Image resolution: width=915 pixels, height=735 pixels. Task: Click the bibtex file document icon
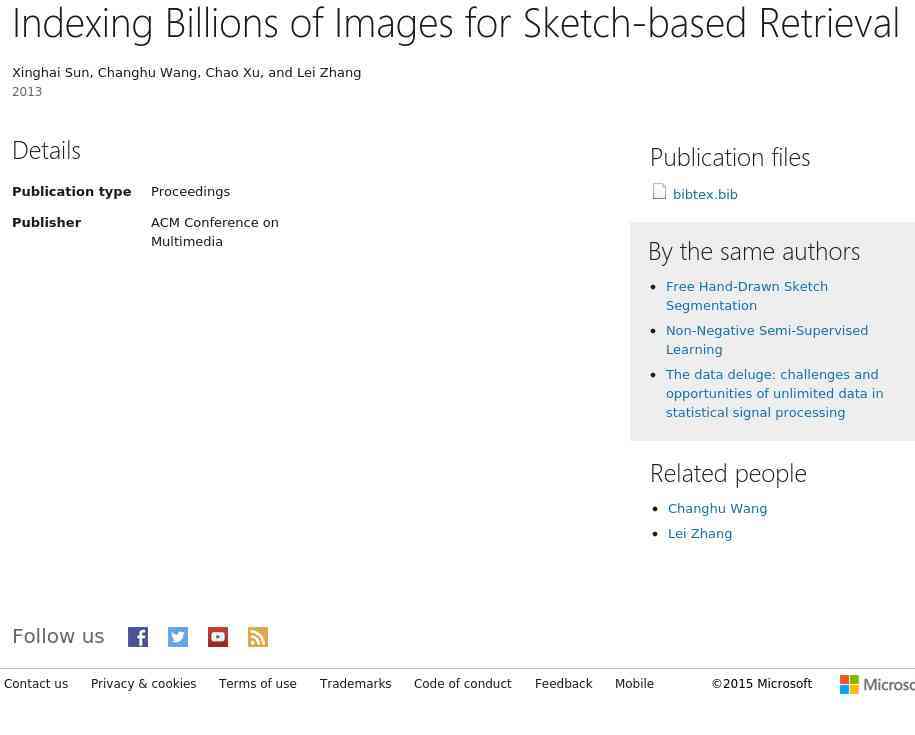click(x=659, y=192)
